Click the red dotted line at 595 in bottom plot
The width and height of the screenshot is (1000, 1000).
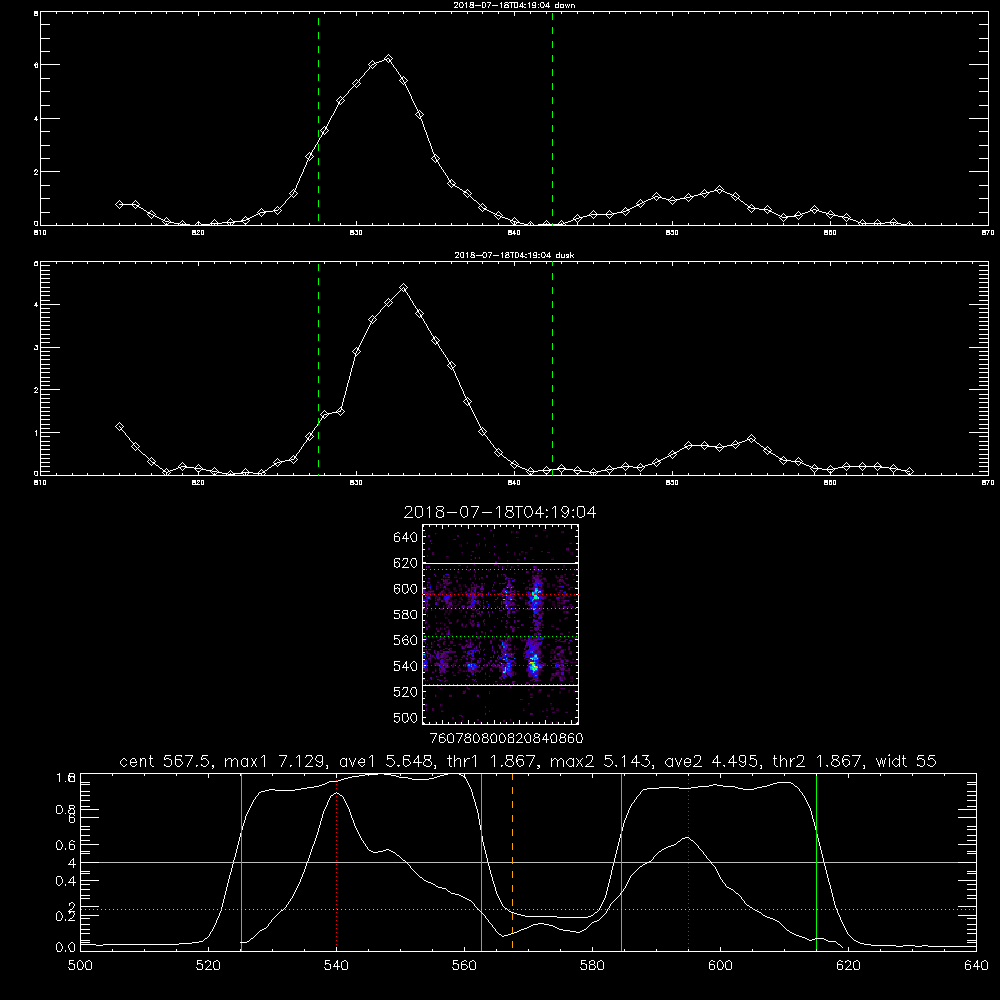tap(688, 862)
